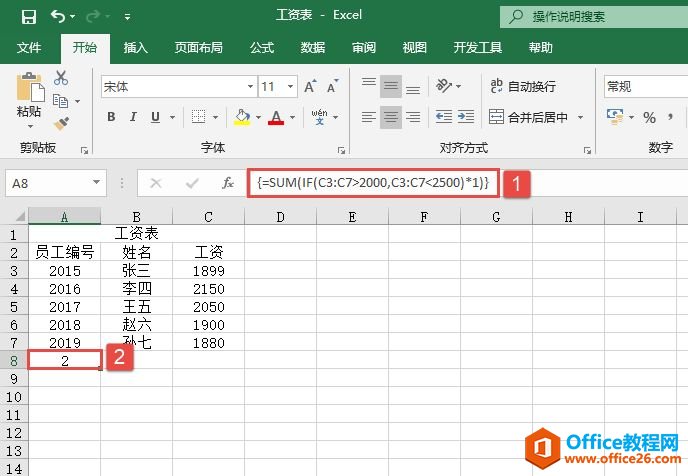Click the Undo arrow icon
This screenshot has width=688, height=476.
click(58, 16)
